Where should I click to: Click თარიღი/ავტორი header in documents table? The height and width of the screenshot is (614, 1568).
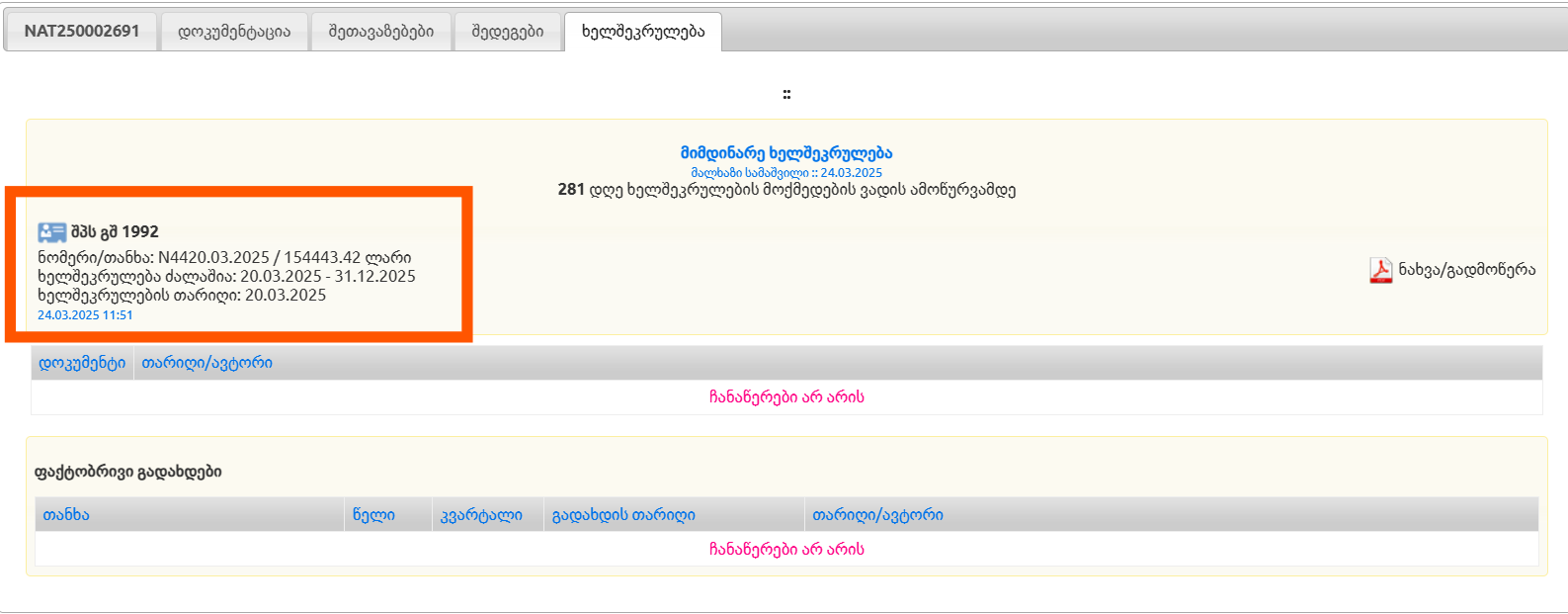206,363
